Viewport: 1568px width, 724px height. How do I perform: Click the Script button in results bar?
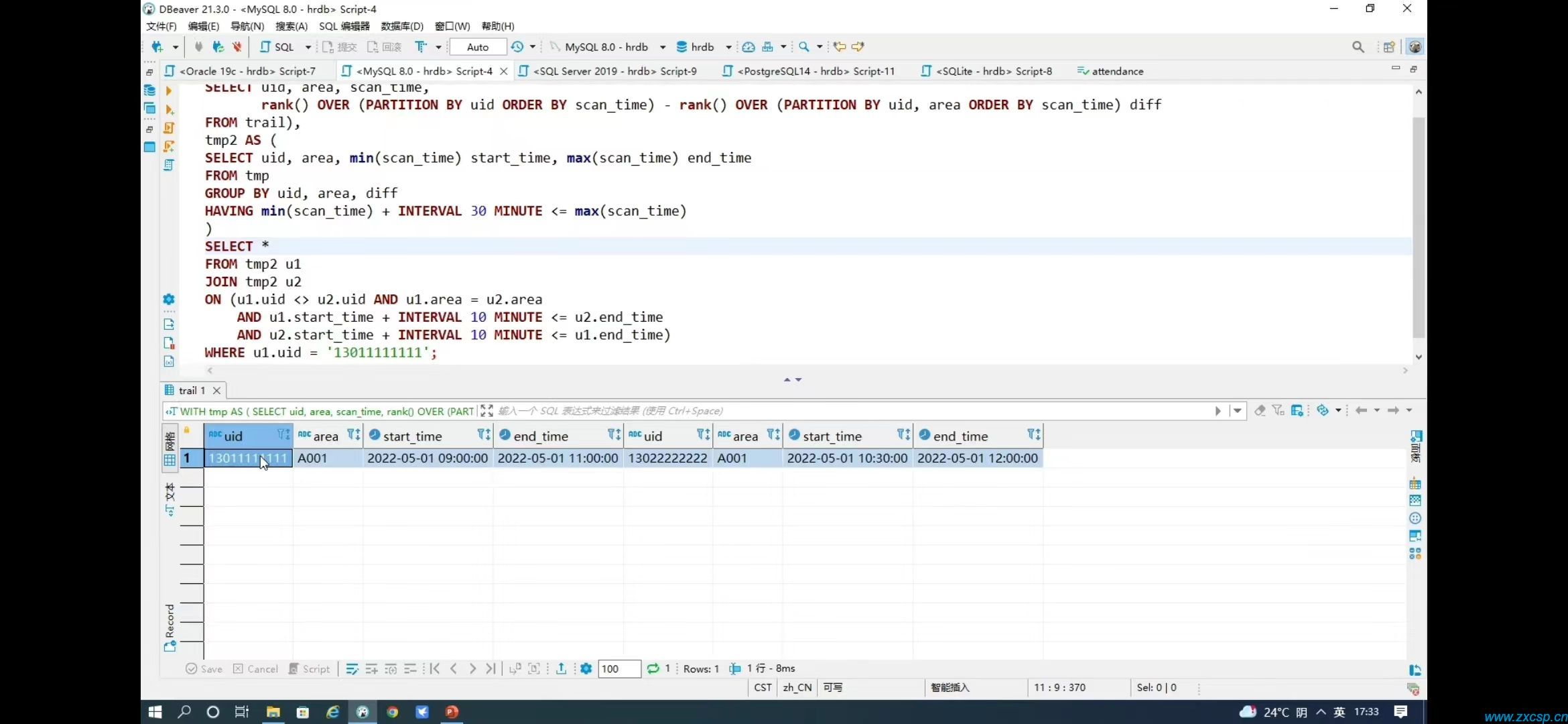pyautogui.click(x=309, y=668)
